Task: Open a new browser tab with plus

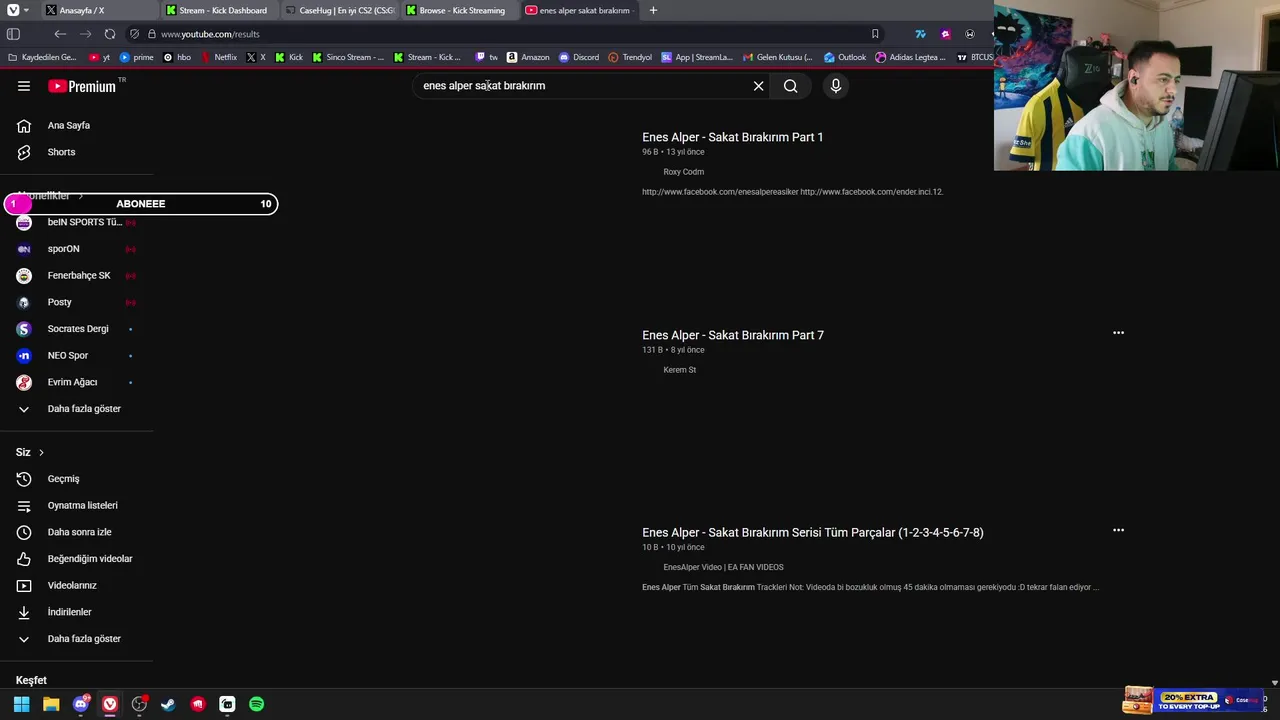Action: 653,10
